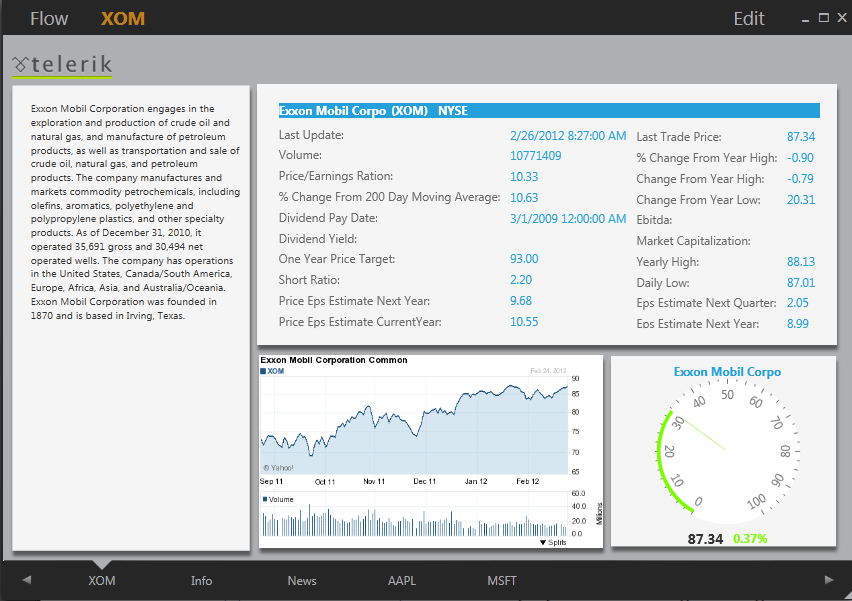The width and height of the screenshot is (852, 601).
Task: Click Price/Earnings Ration value 10.33
Action: (524, 177)
